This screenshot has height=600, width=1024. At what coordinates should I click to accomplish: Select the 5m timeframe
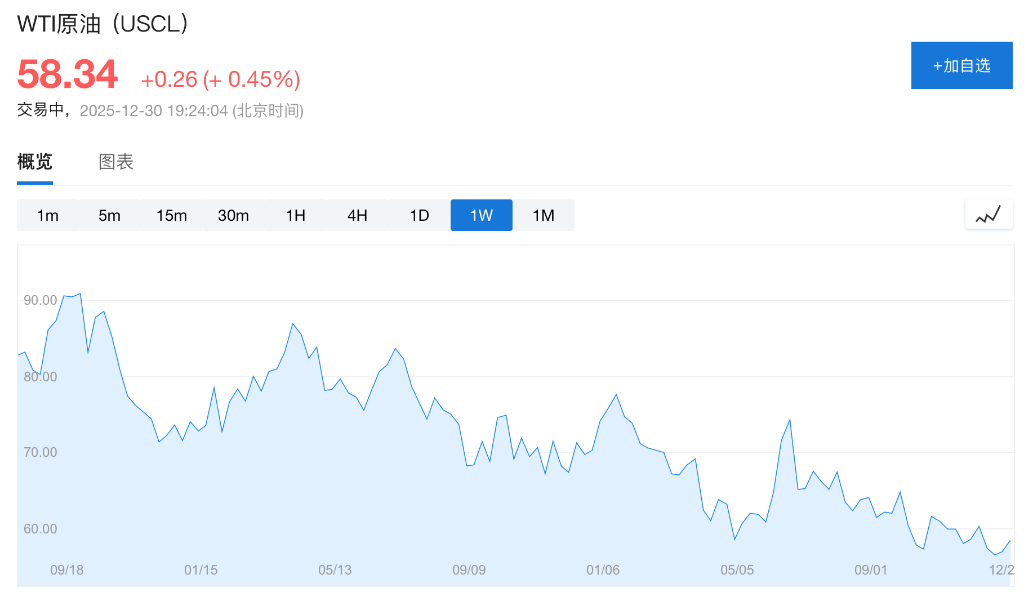click(x=110, y=215)
